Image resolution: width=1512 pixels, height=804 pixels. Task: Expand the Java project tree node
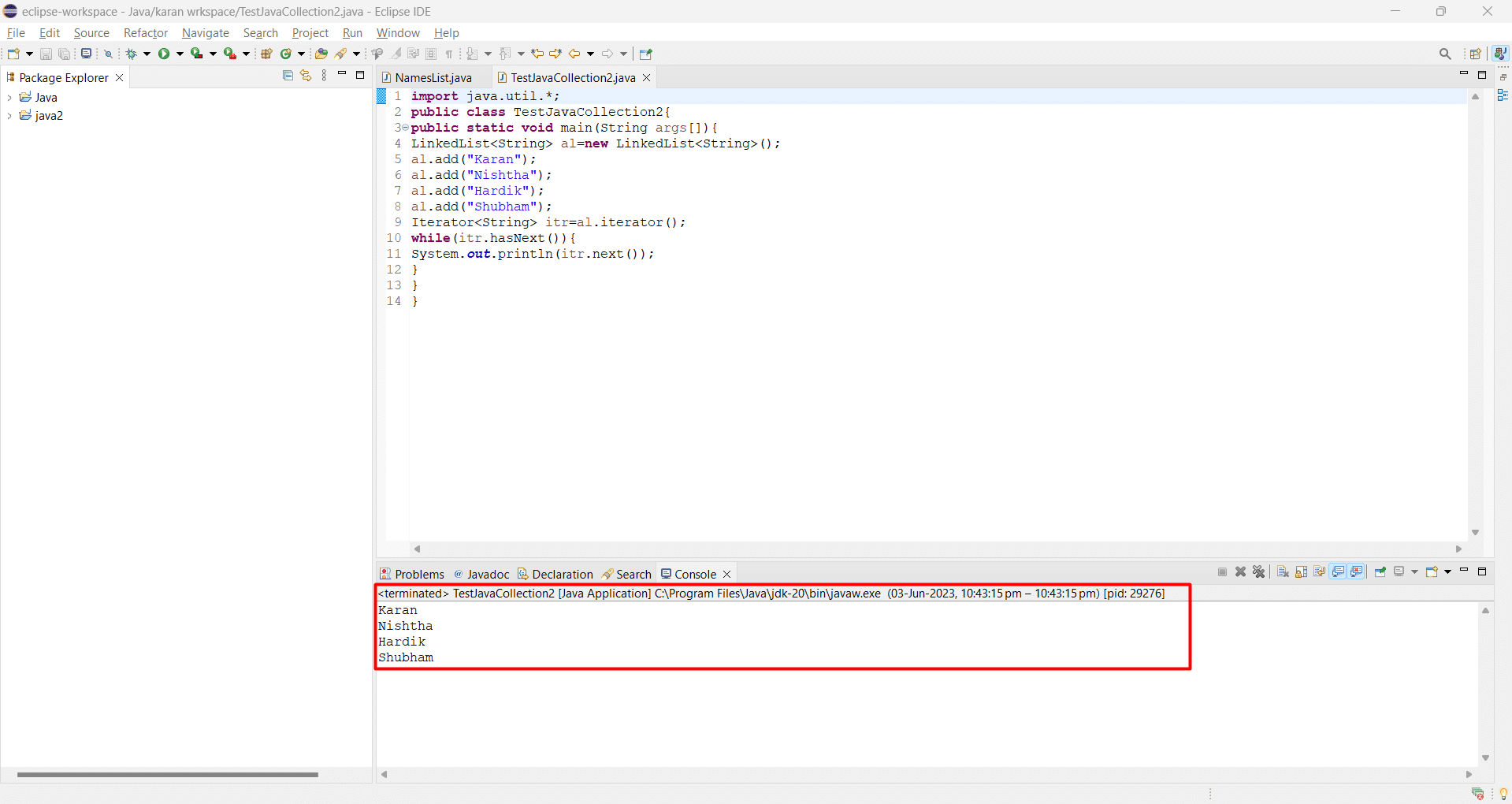tap(9, 98)
